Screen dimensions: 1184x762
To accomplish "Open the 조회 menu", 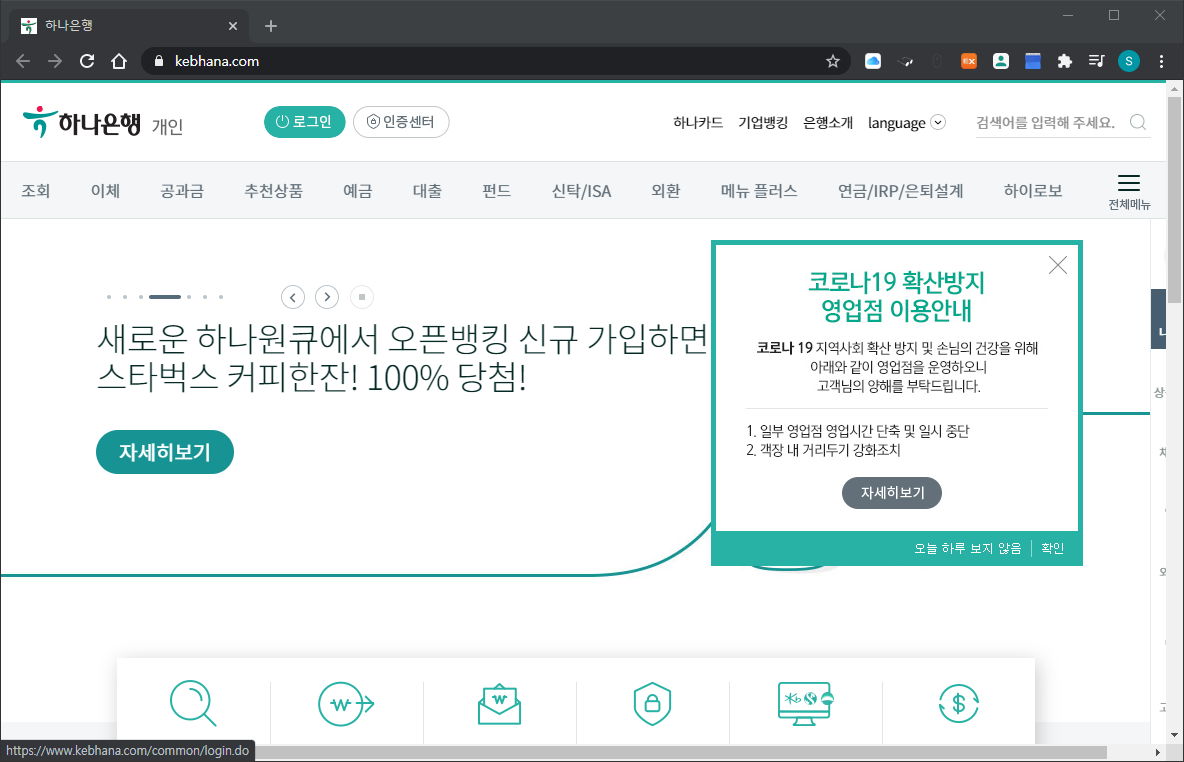I will (x=35, y=191).
